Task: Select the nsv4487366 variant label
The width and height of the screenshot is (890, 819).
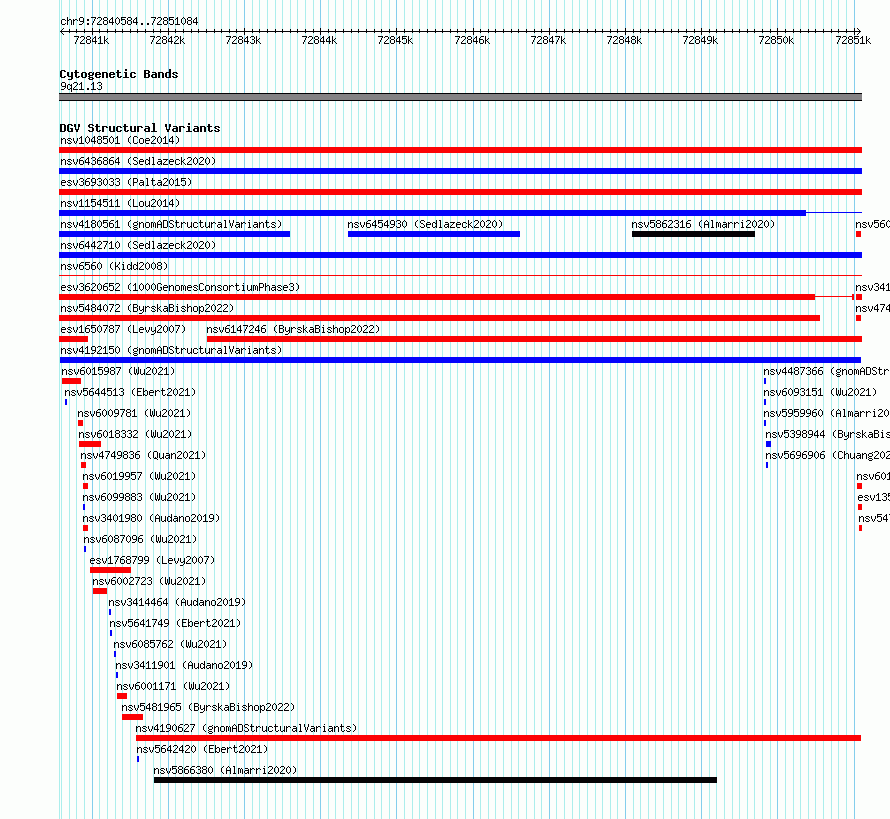Action: (x=826, y=371)
